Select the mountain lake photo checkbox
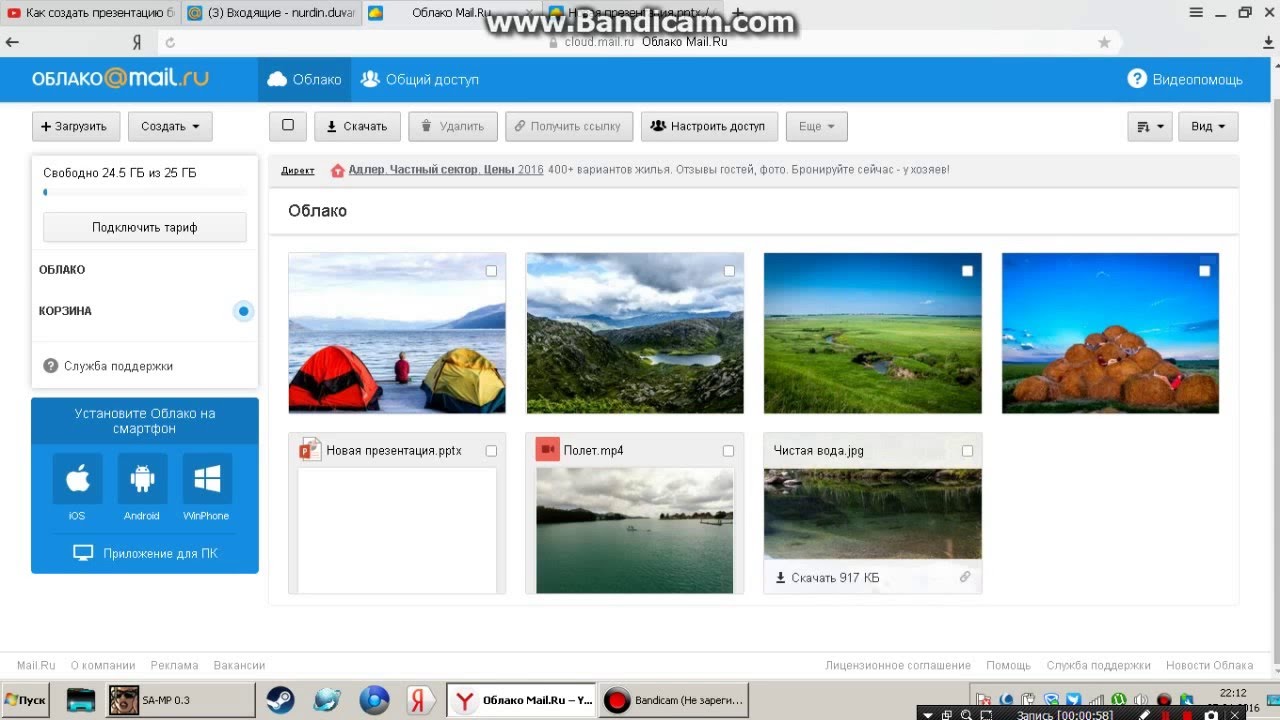Image resolution: width=1280 pixels, height=720 pixels. pos(729,271)
